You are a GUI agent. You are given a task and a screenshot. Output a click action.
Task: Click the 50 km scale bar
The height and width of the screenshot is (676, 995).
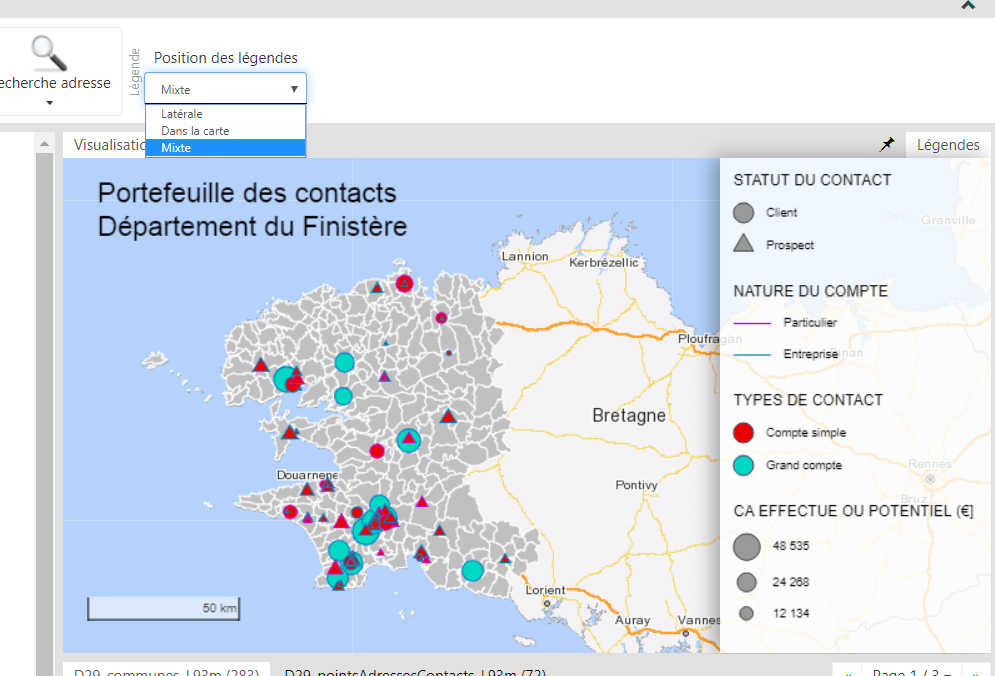click(163, 608)
